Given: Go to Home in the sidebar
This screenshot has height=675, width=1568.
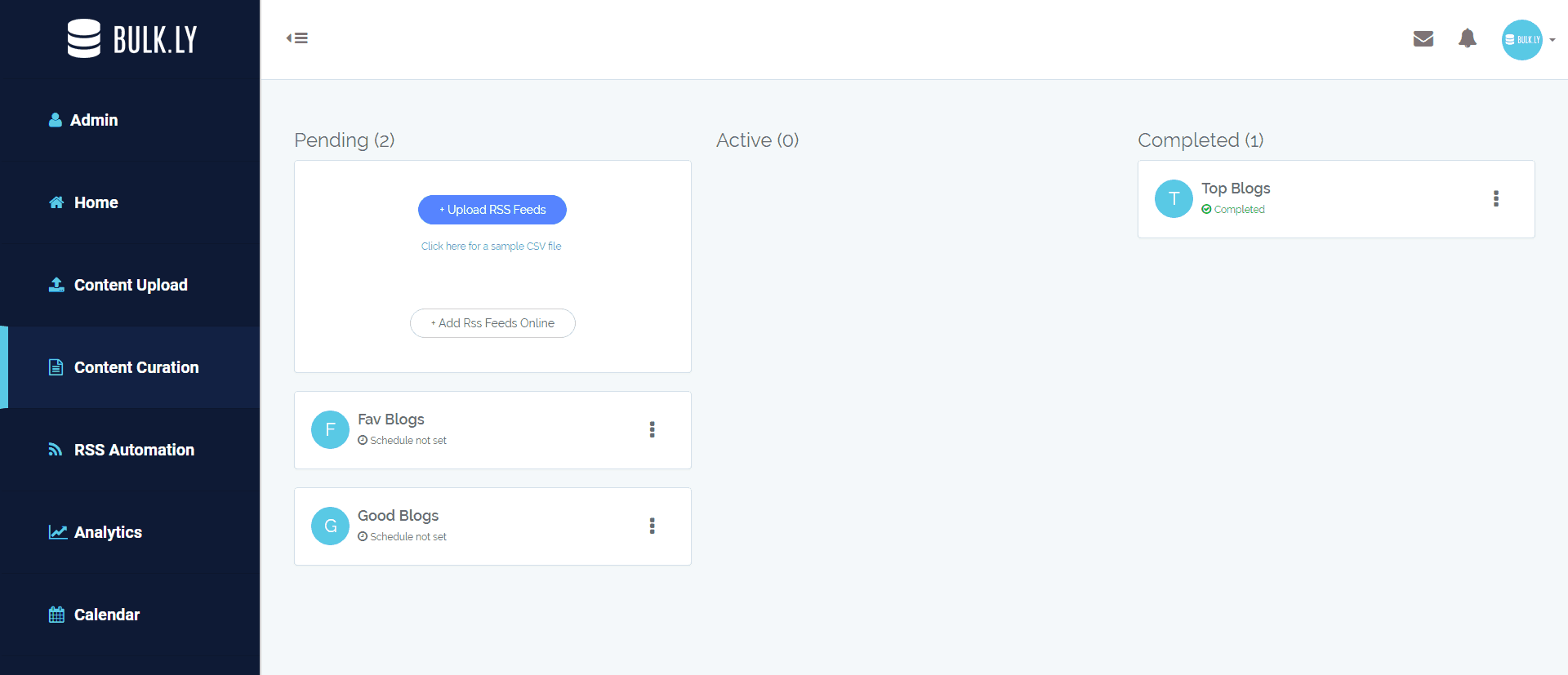Looking at the screenshot, I should coord(130,202).
